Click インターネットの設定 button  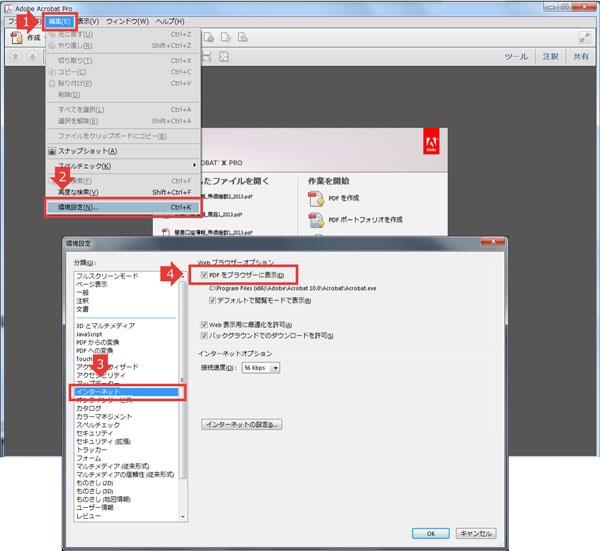(x=241, y=424)
